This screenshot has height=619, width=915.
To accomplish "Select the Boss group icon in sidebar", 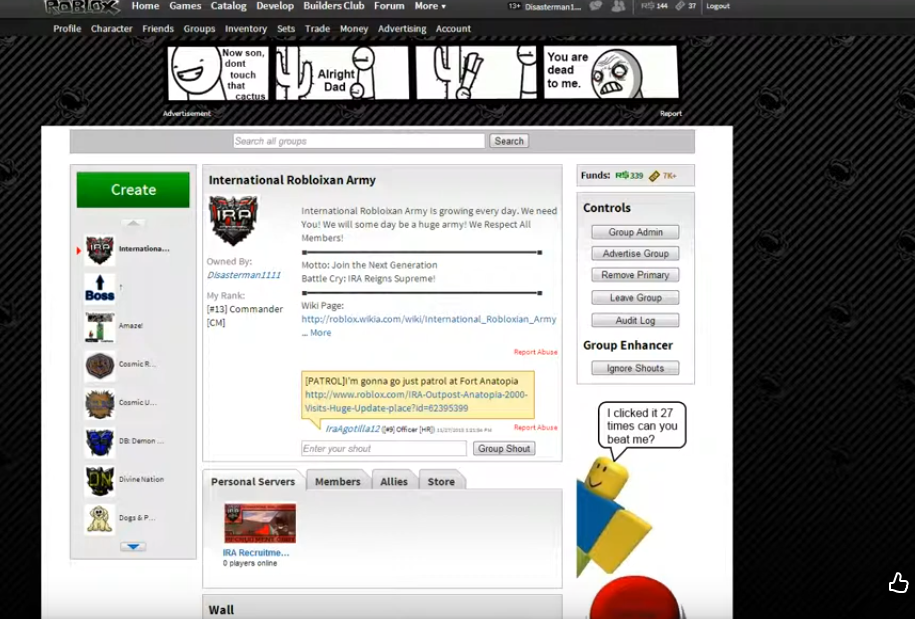I will 100,288.
